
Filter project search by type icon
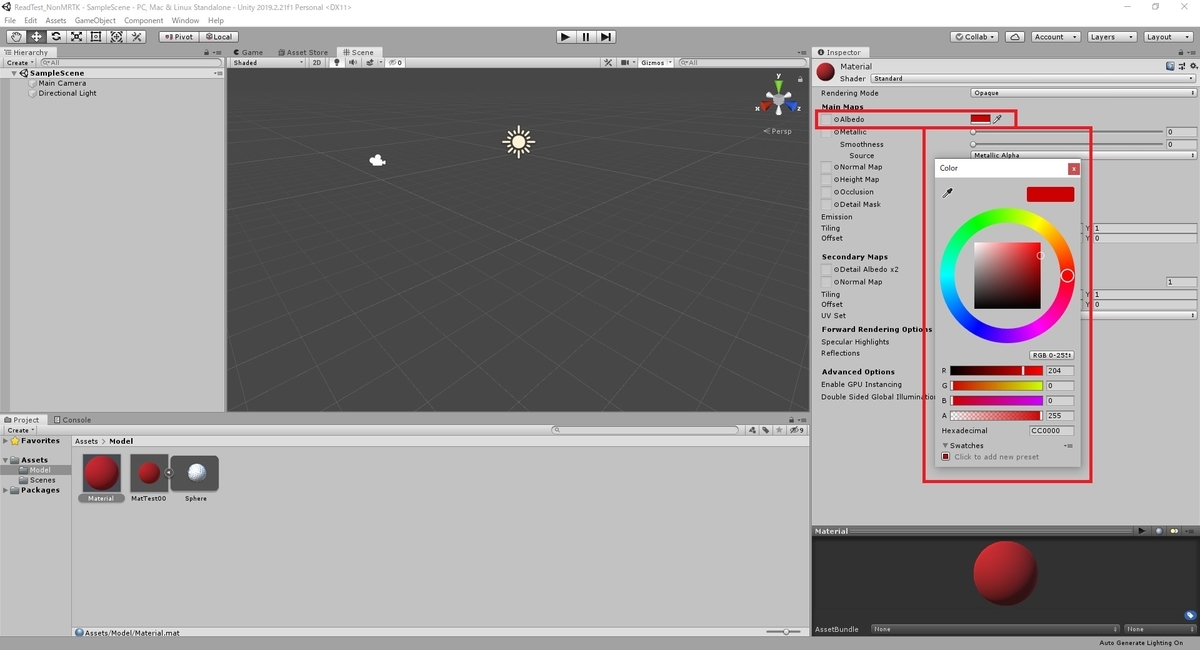pyautogui.click(x=754, y=430)
